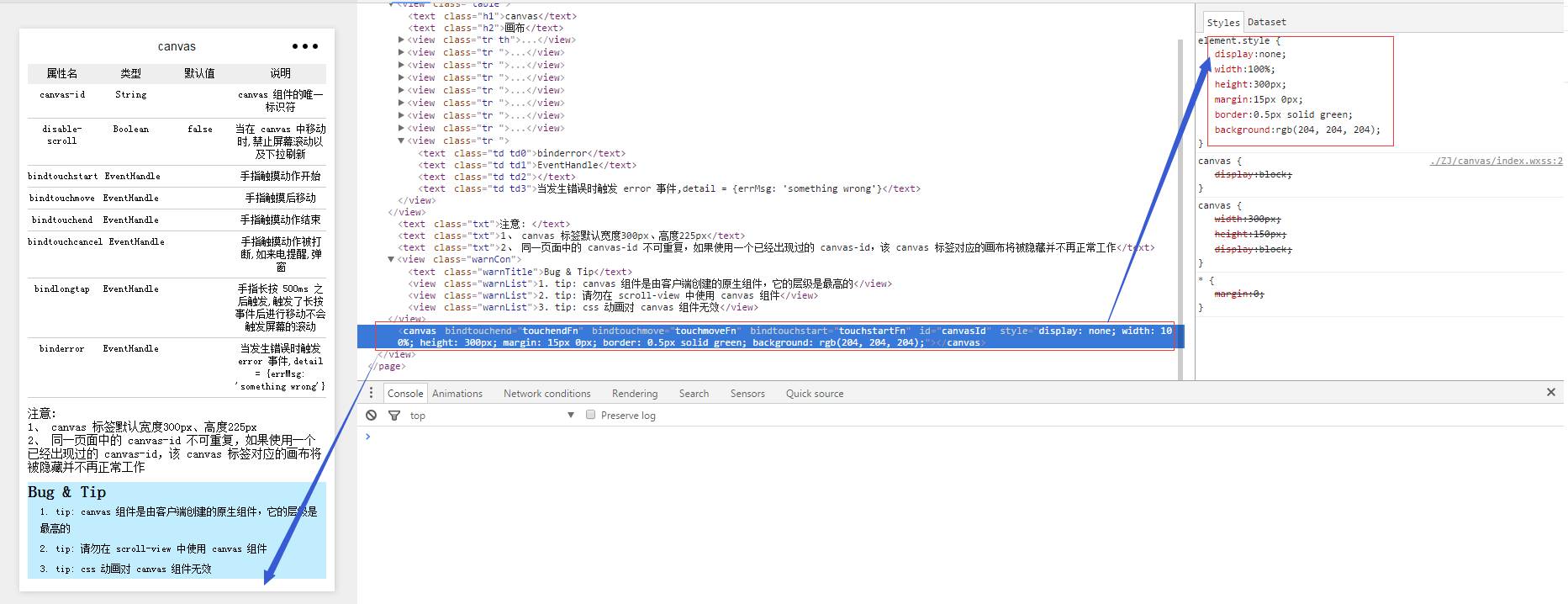
Task: Click the background:rgb(204, 204, 204) property
Action: (1296, 130)
